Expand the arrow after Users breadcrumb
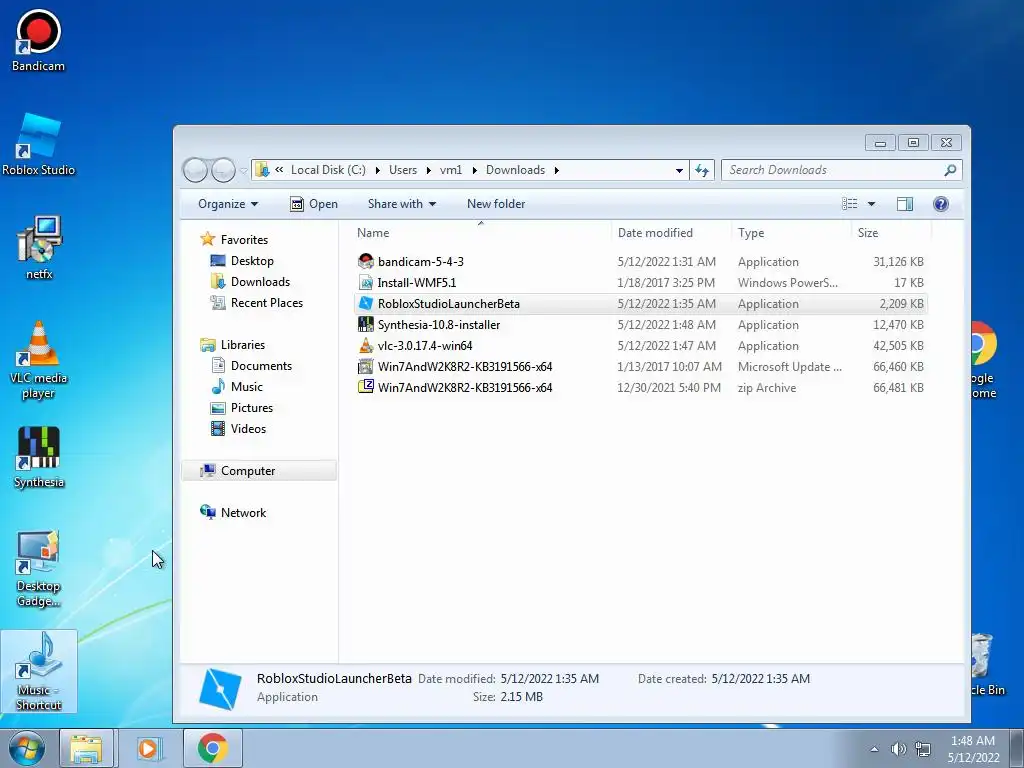1024x768 pixels. [x=428, y=170]
